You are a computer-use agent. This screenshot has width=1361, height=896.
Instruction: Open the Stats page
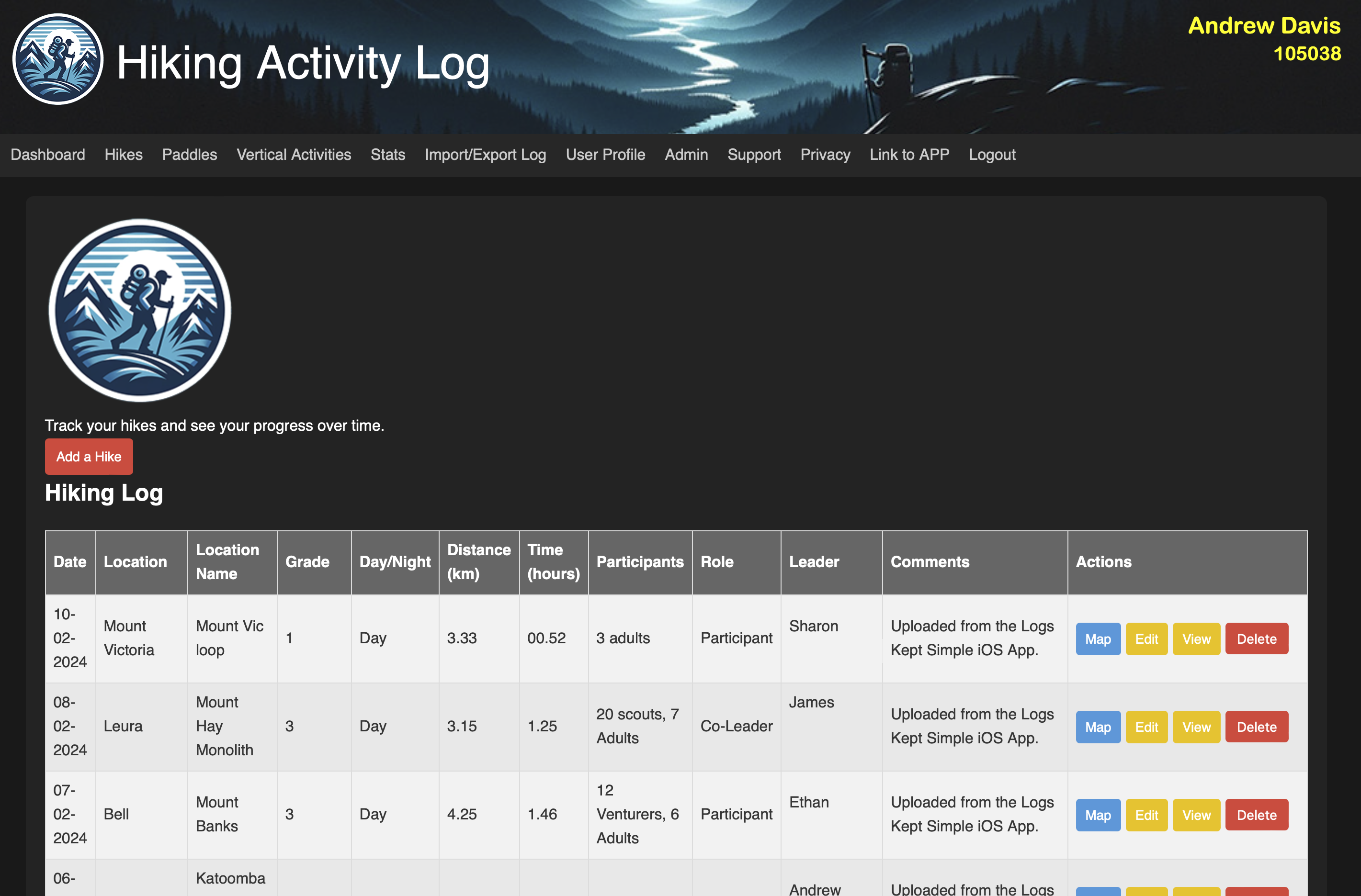[388, 155]
